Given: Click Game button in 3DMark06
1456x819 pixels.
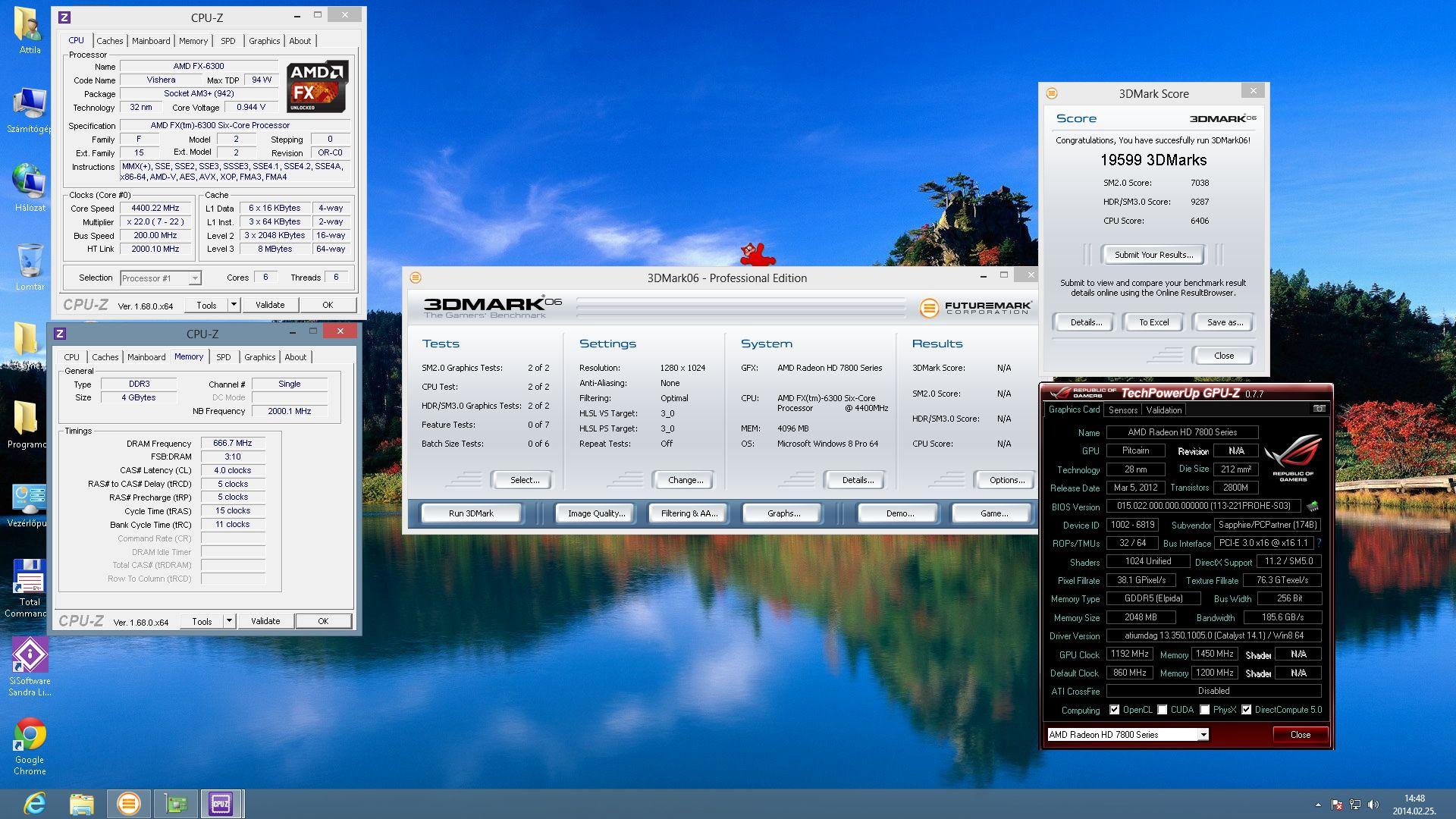Looking at the screenshot, I should pos(993,513).
